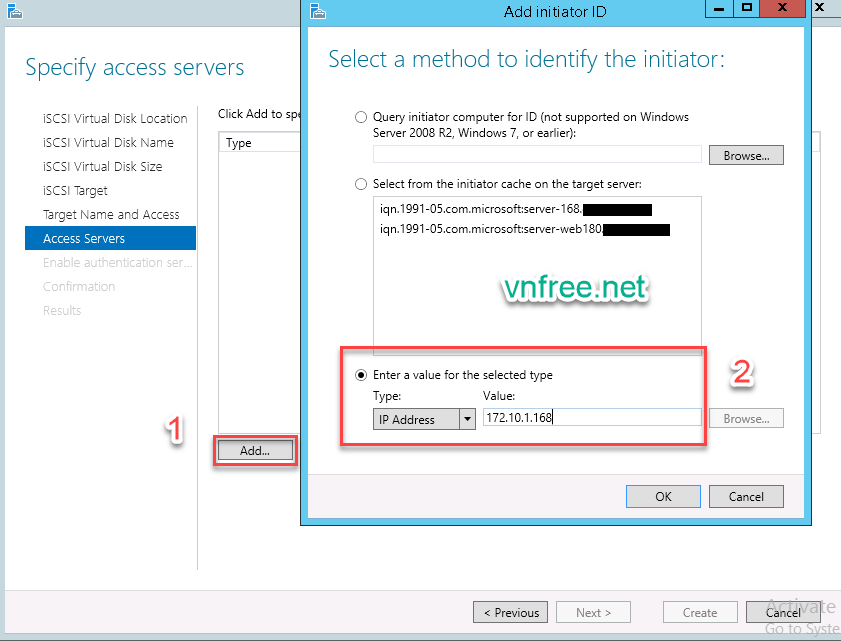Click the Type combo box arrow button
The image size is (841, 641).
pos(467,420)
